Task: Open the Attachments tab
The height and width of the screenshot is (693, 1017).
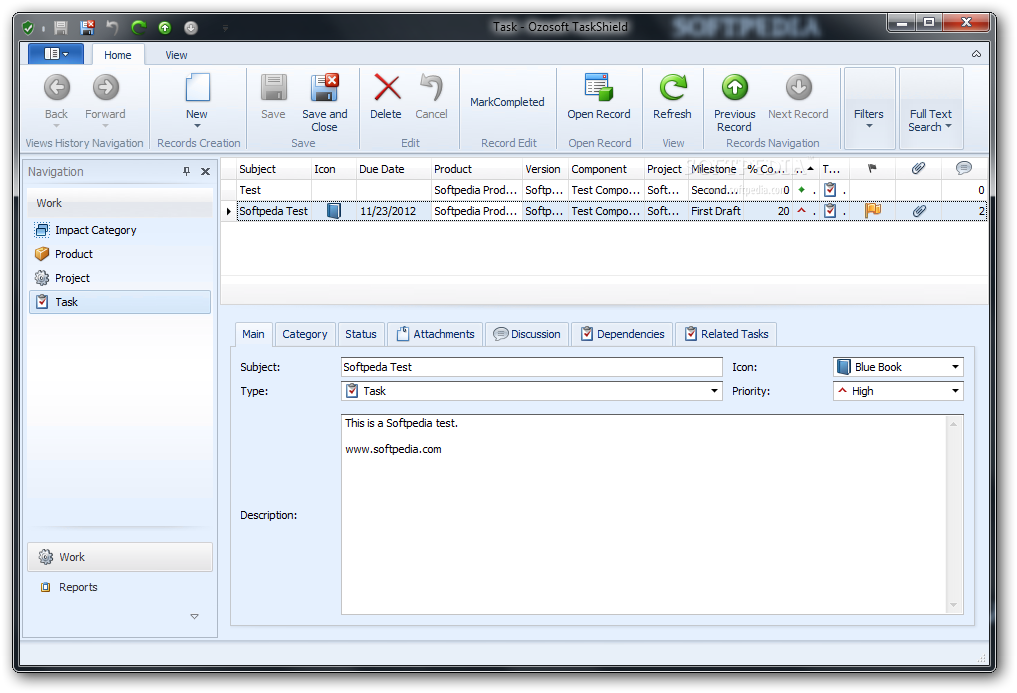Action: (435, 334)
